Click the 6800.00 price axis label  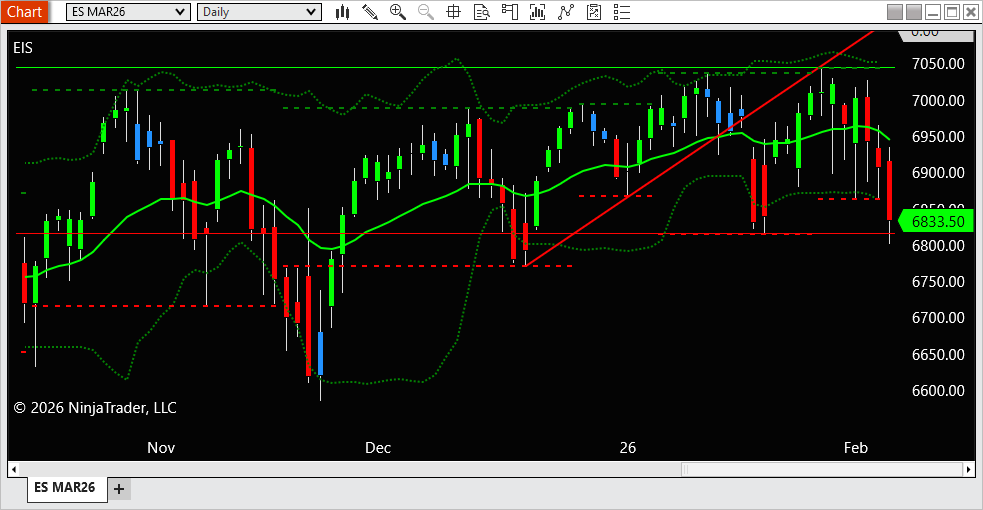pos(938,246)
